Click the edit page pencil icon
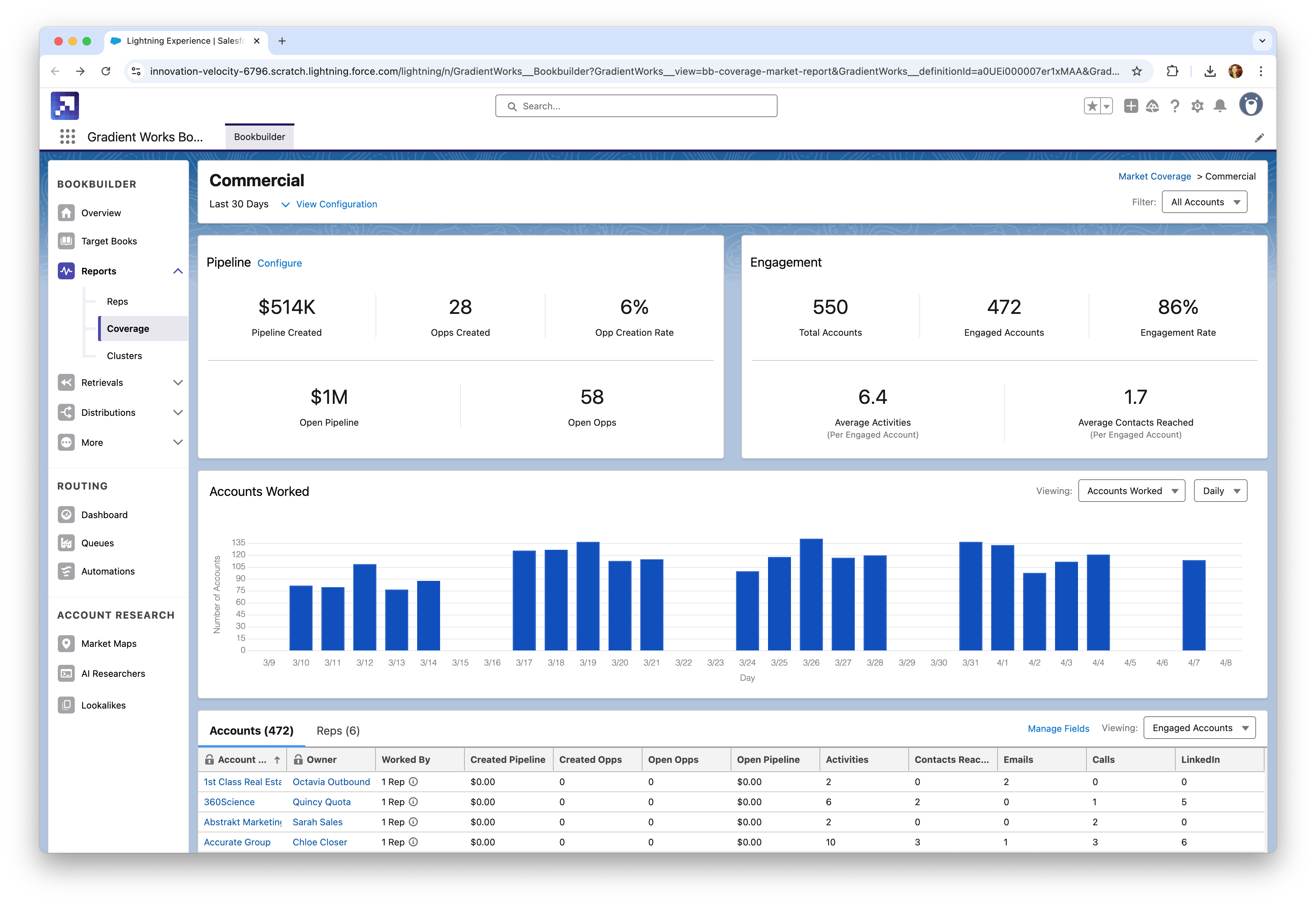1316x905 pixels. coord(1259,138)
